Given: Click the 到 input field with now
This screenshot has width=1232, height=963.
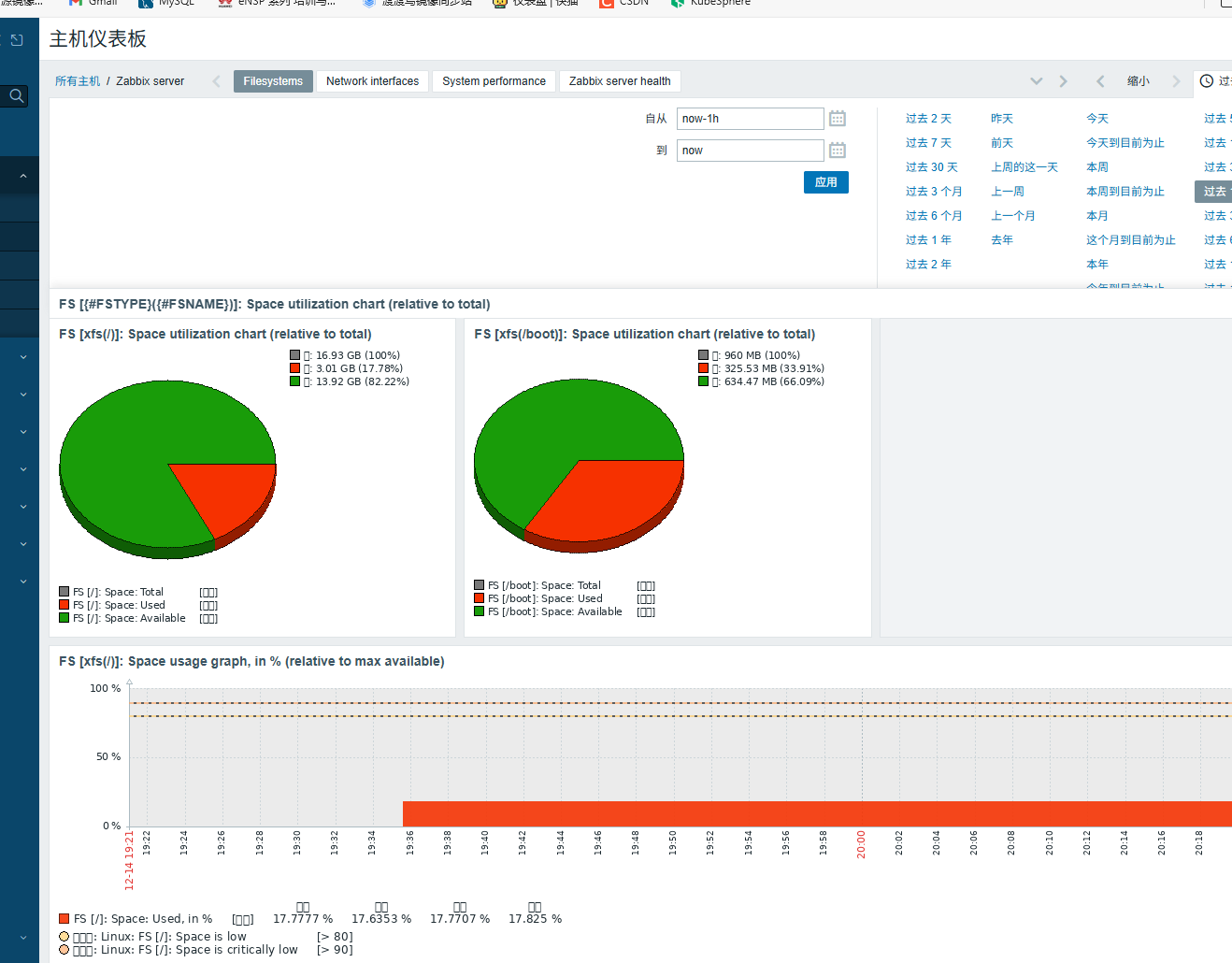Looking at the screenshot, I should tap(751, 151).
